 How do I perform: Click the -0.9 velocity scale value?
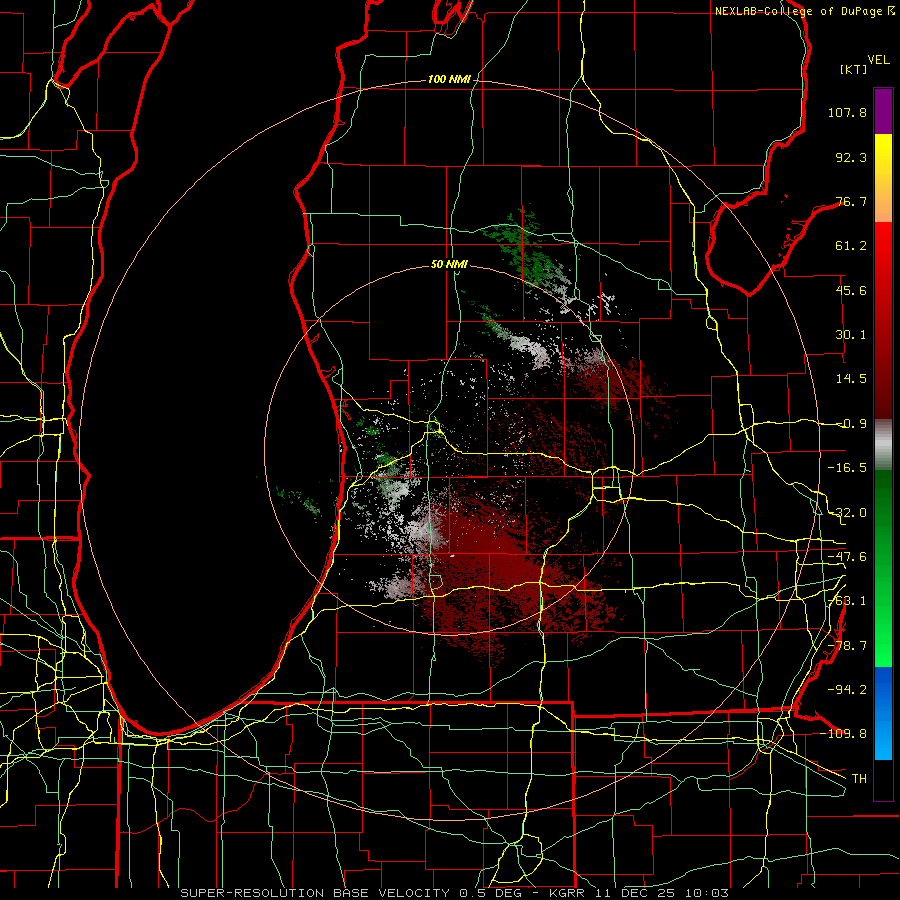[852, 424]
